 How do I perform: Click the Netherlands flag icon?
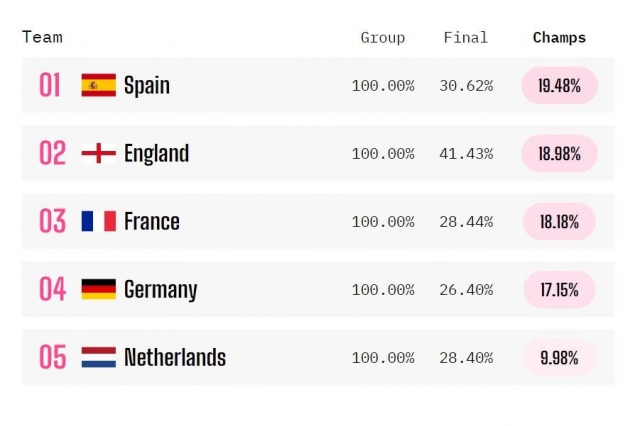(x=98, y=357)
